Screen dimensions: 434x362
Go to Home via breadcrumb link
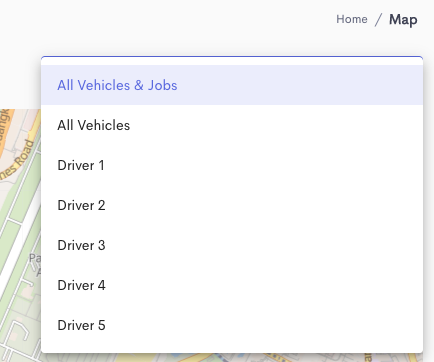pos(352,19)
